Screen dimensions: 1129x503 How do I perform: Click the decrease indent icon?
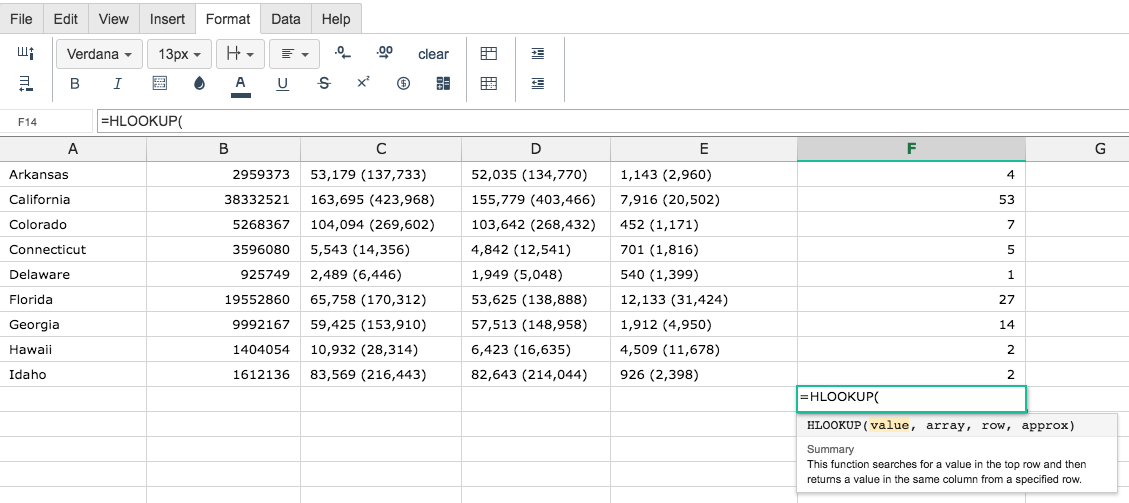pos(537,83)
